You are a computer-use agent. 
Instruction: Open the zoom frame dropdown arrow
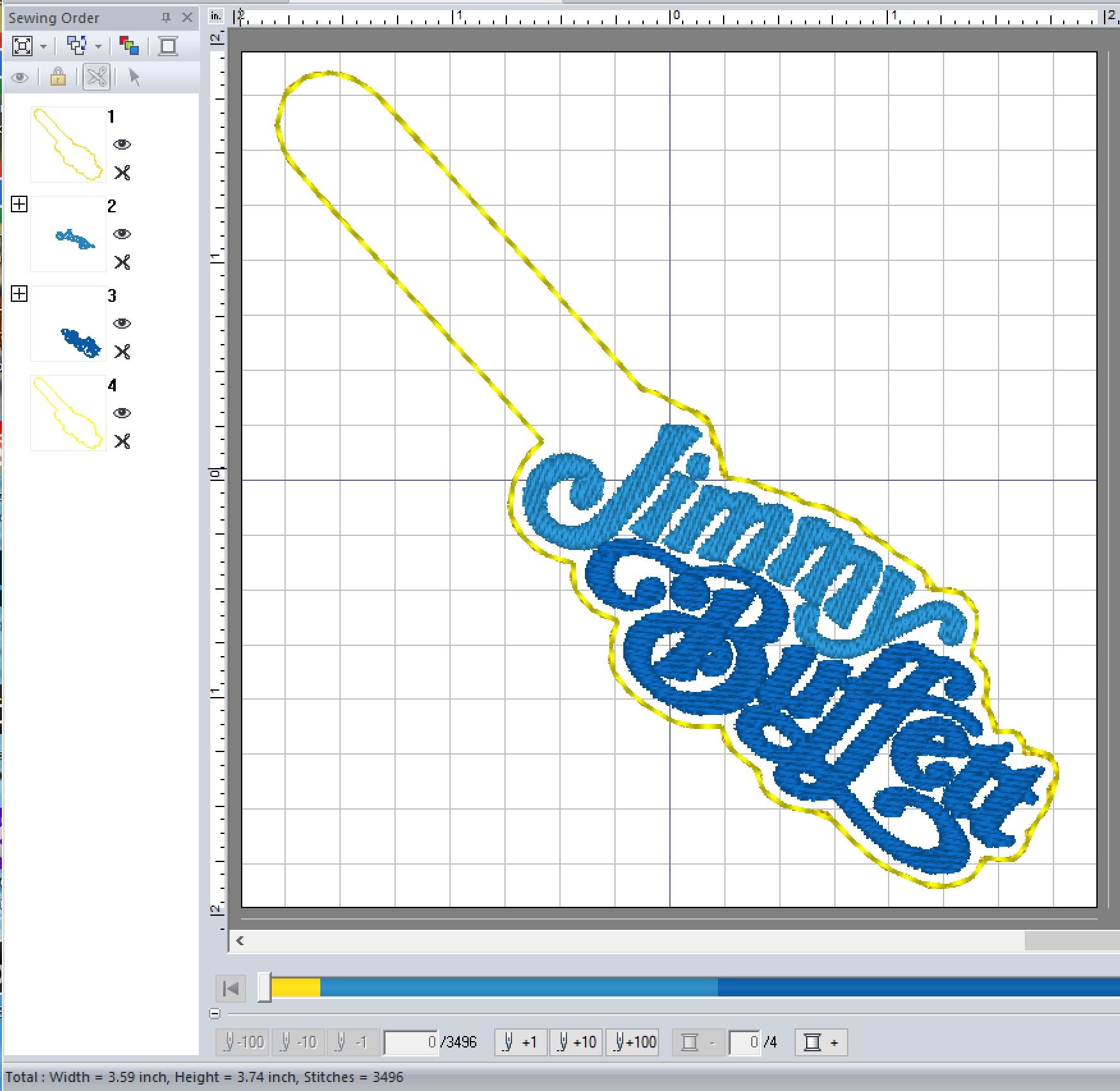point(43,47)
